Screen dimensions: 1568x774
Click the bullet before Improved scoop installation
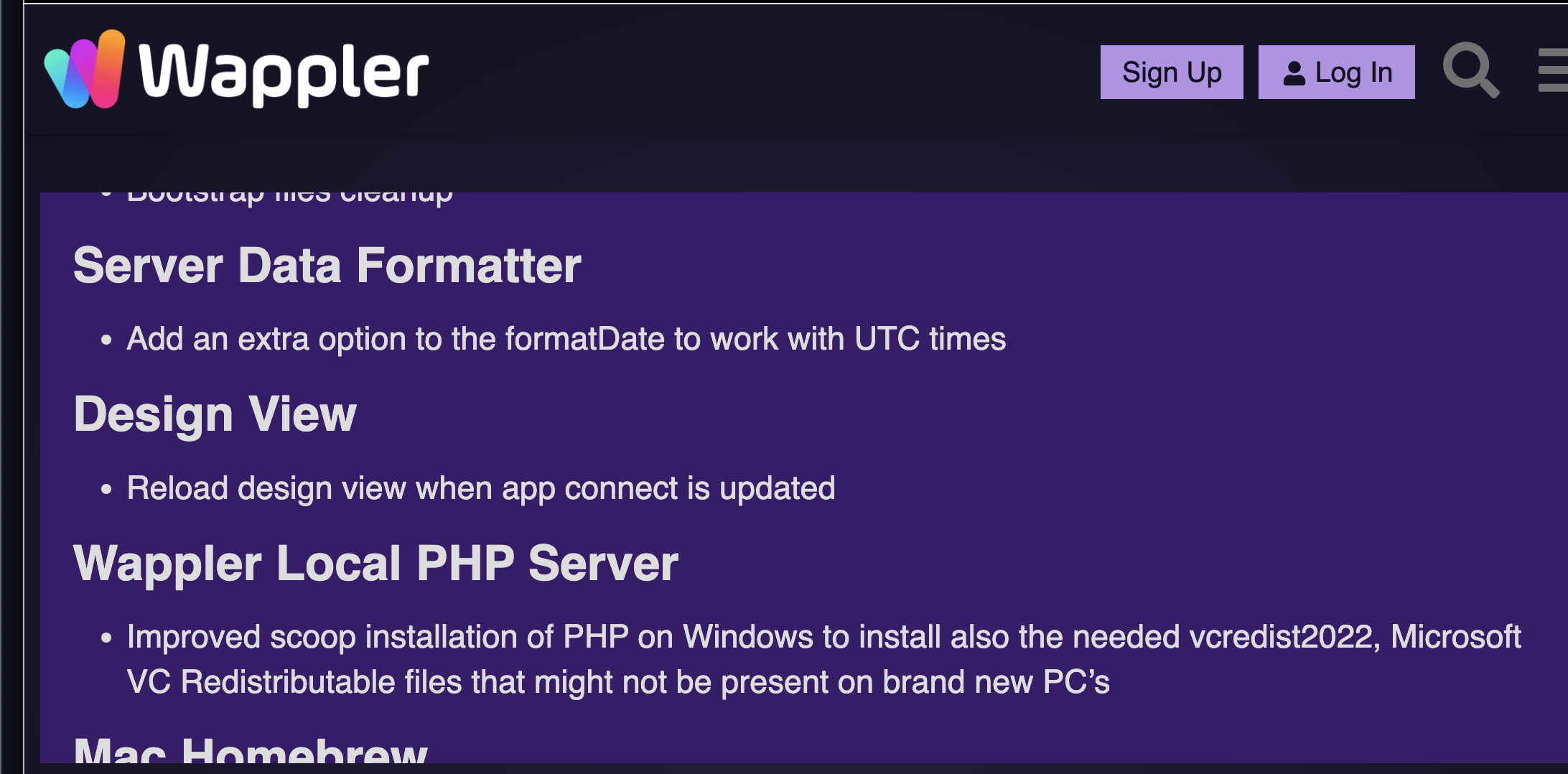(x=106, y=638)
